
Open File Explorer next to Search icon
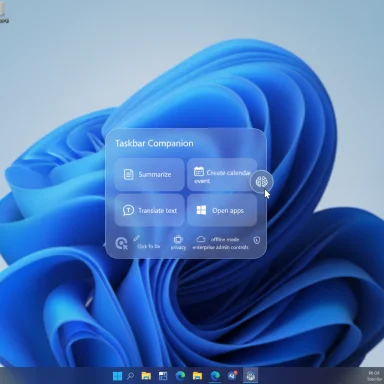[x=146, y=376]
